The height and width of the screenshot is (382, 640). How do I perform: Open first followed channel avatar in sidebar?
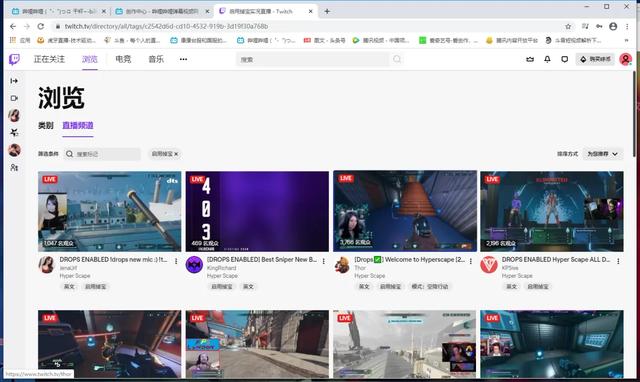pos(14,115)
